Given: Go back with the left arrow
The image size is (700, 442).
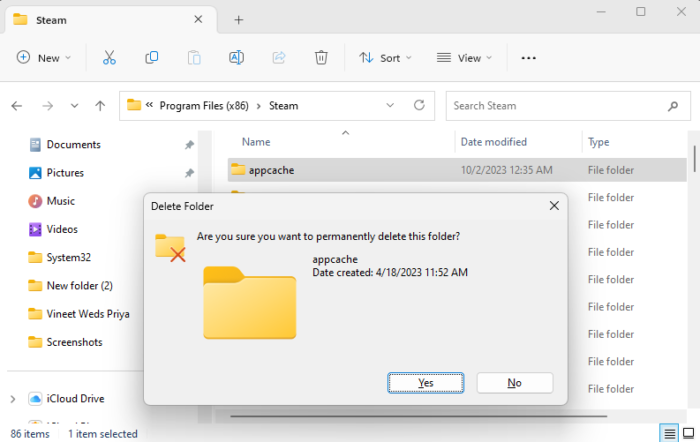Looking at the screenshot, I should coord(17,106).
